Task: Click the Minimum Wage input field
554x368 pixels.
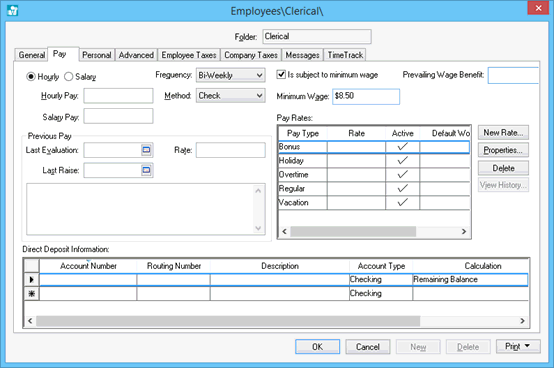Action: 366,96
